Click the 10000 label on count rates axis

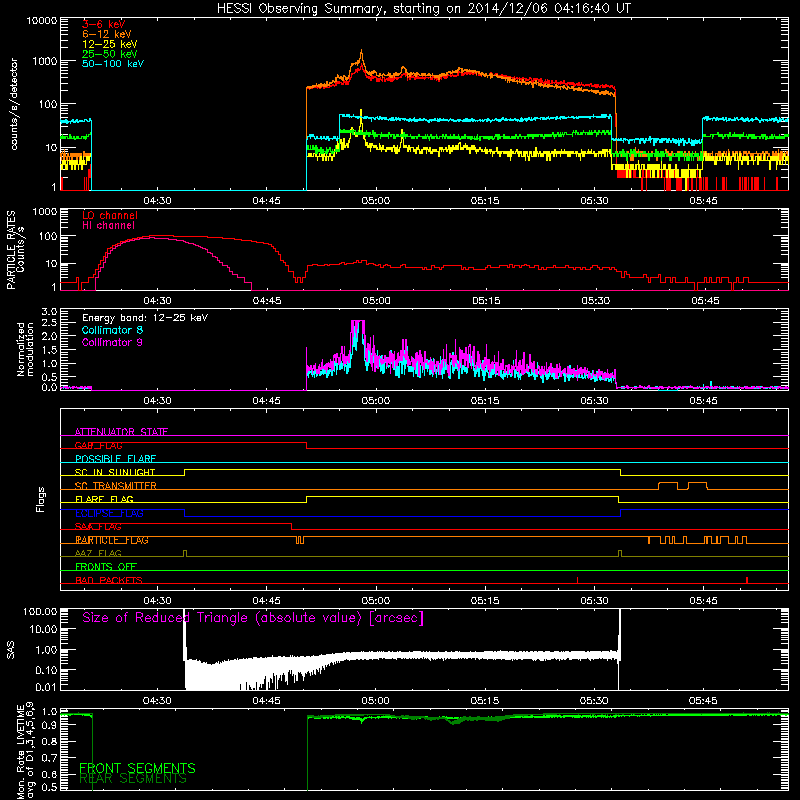tap(42, 20)
